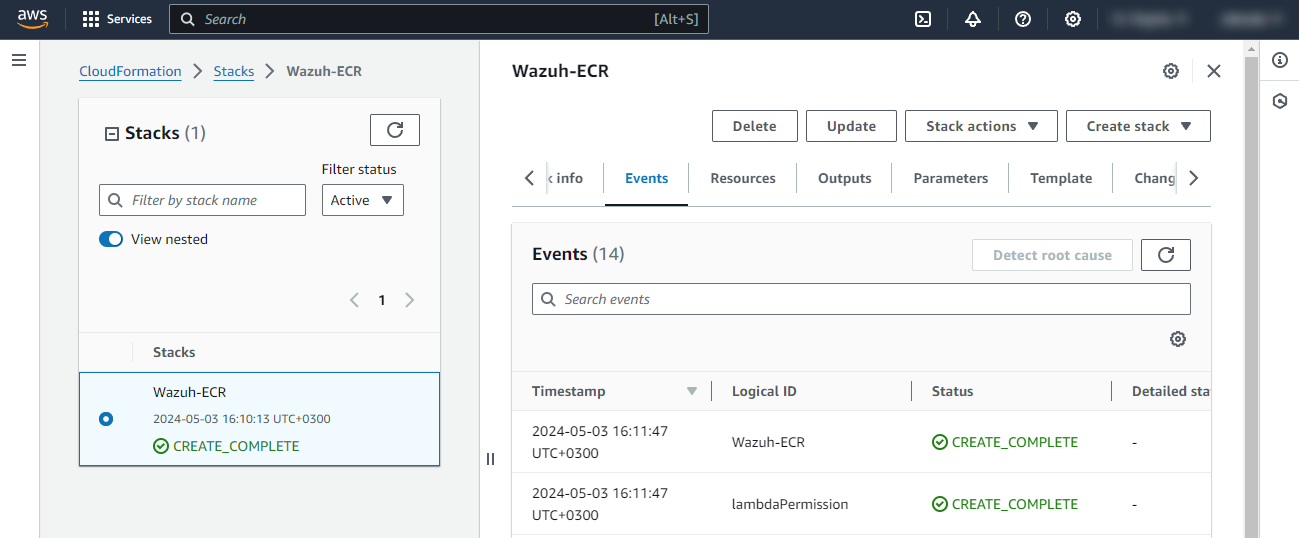This screenshot has width=1299, height=538.
Task: Open AWS CloudShell icon in top bar
Action: tap(923, 19)
